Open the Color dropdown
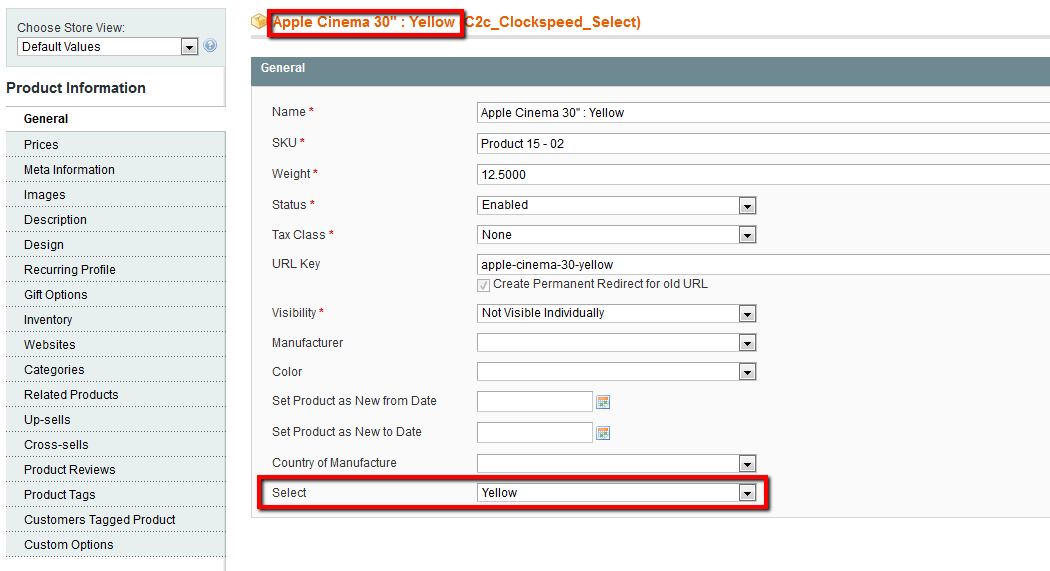 (616, 372)
